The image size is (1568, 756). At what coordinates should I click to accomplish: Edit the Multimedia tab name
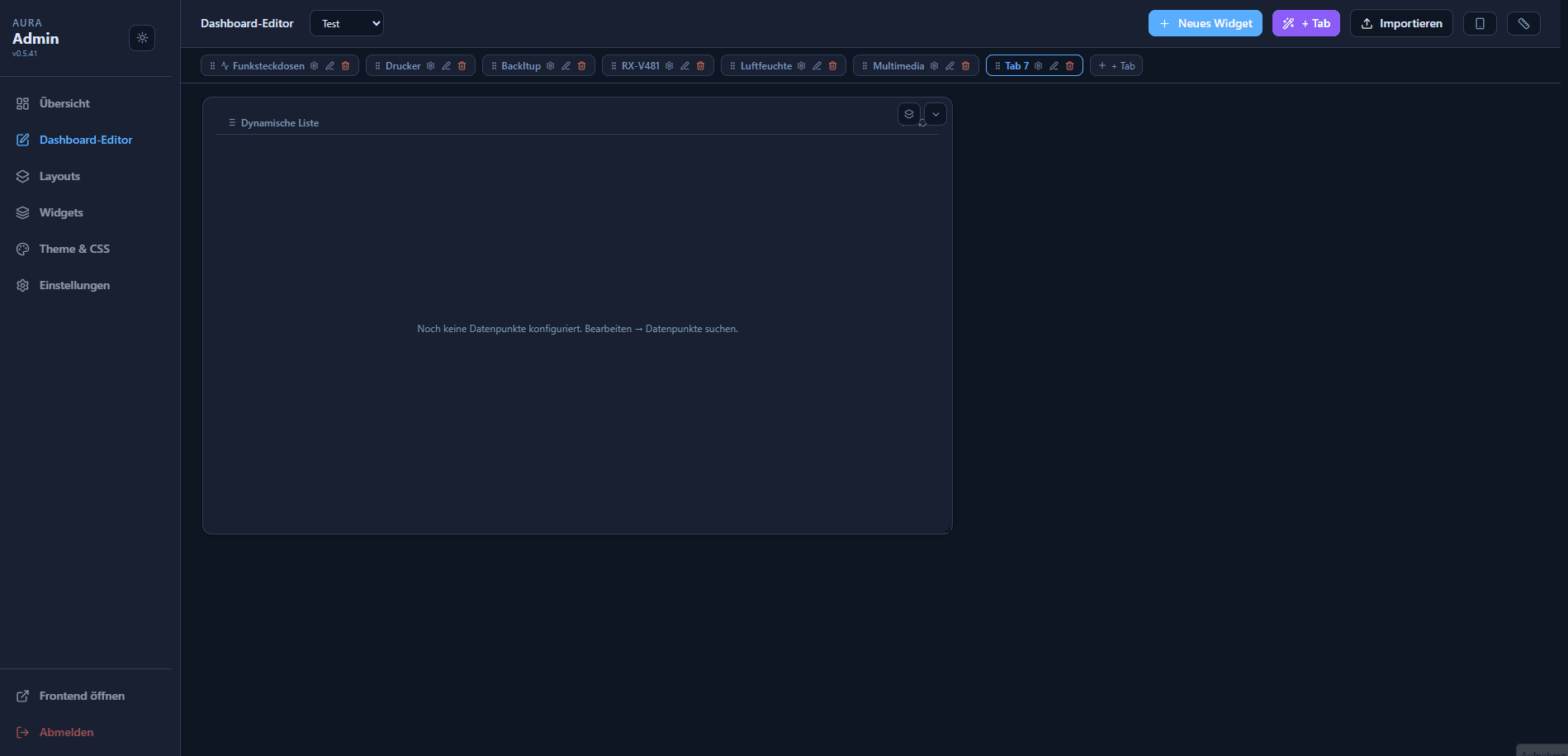(950, 66)
